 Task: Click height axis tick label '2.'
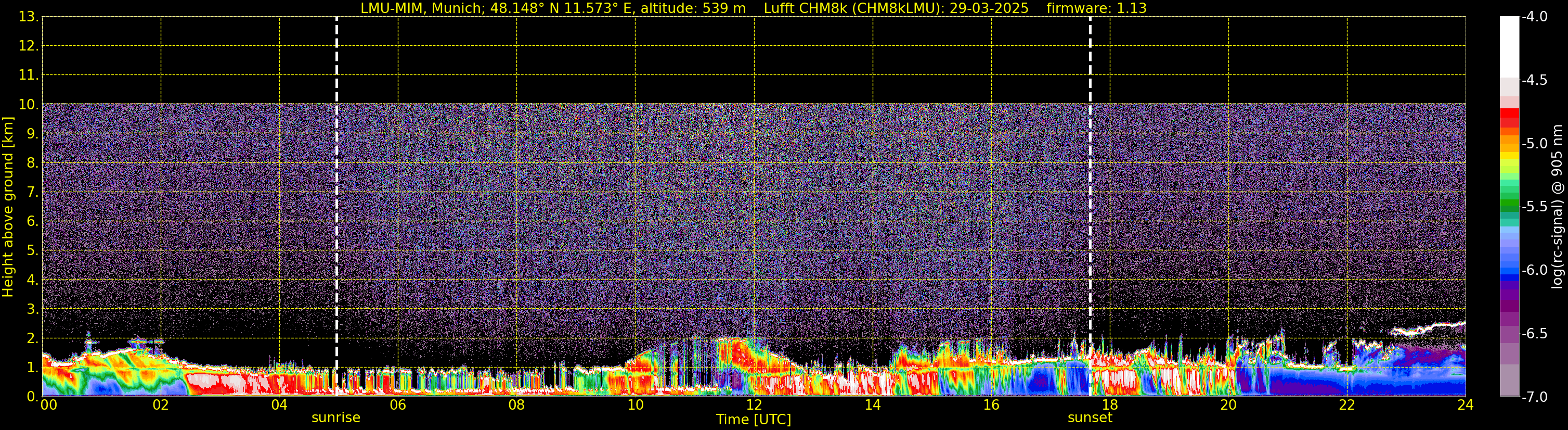click(x=33, y=338)
